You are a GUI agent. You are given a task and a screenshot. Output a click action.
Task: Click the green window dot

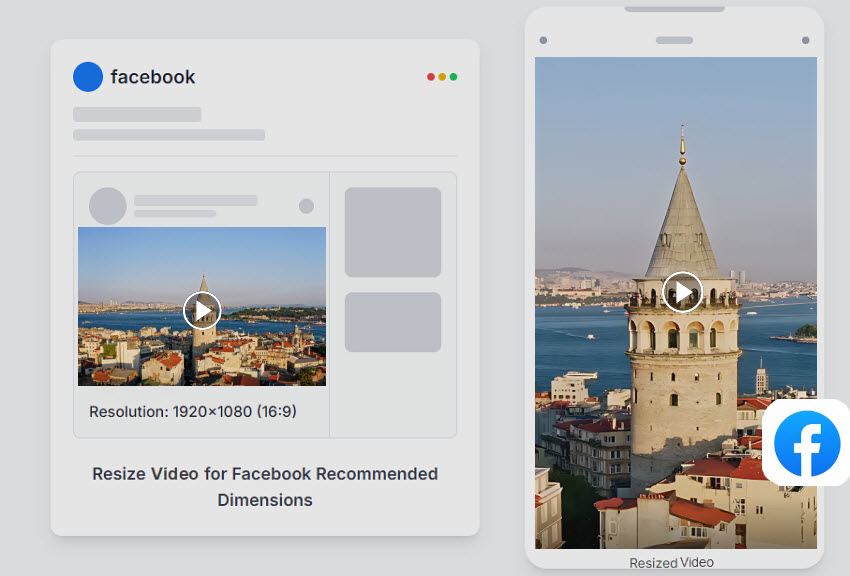click(454, 77)
